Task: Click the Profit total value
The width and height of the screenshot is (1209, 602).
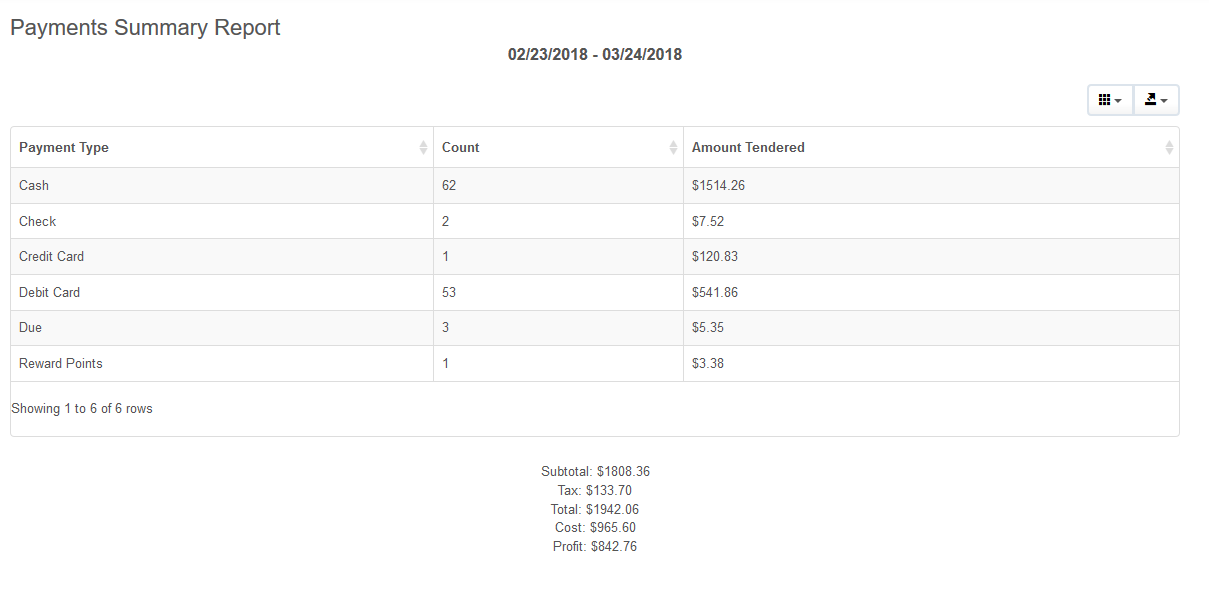Action: coord(594,546)
